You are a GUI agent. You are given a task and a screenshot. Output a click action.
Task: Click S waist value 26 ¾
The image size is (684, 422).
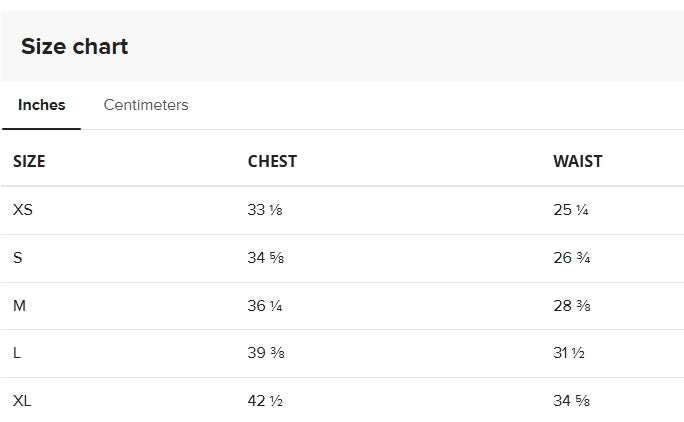pyautogui.click(x=572, y=258)
